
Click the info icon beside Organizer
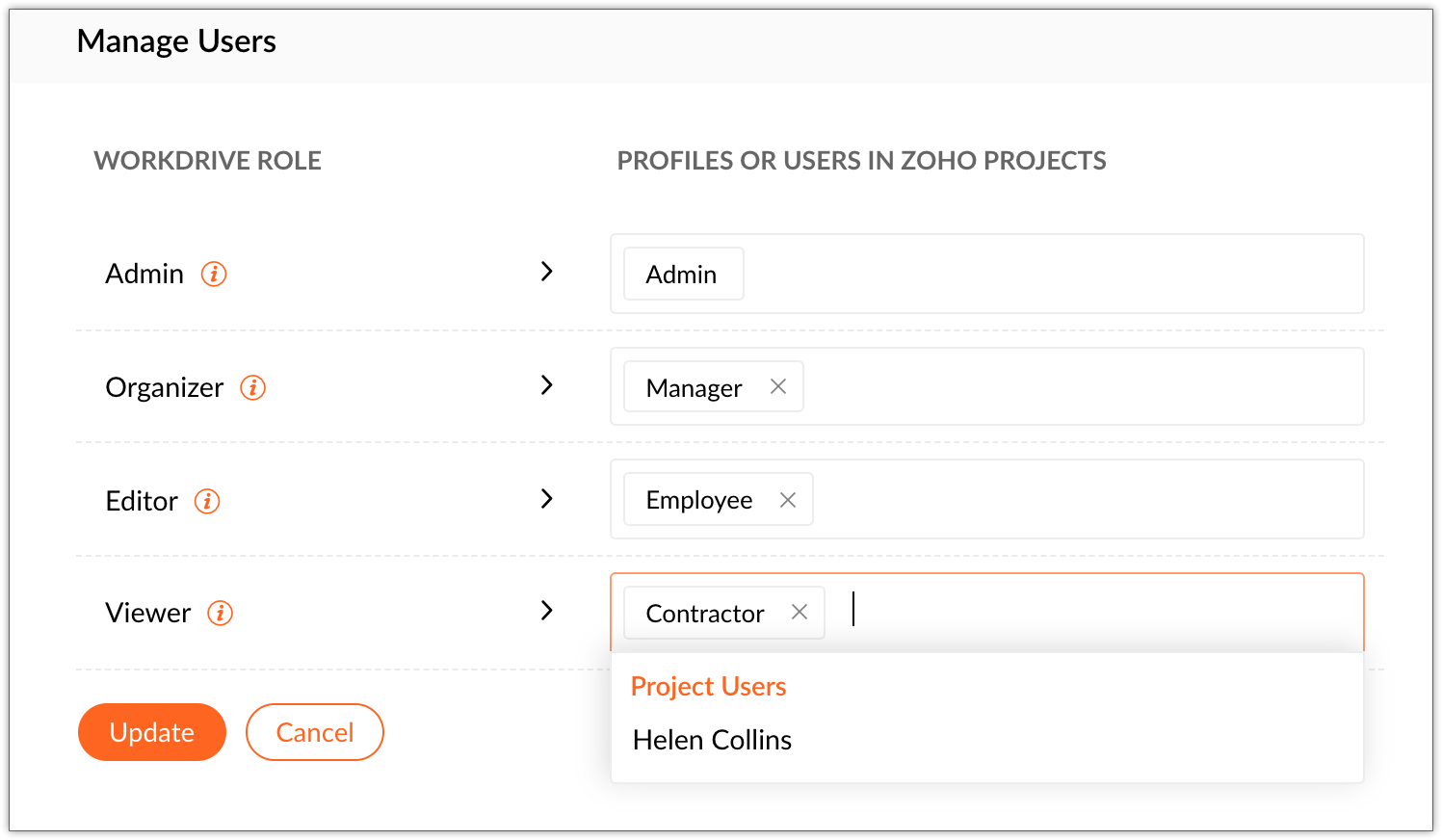pyautogui.click(x=253, y=388)
